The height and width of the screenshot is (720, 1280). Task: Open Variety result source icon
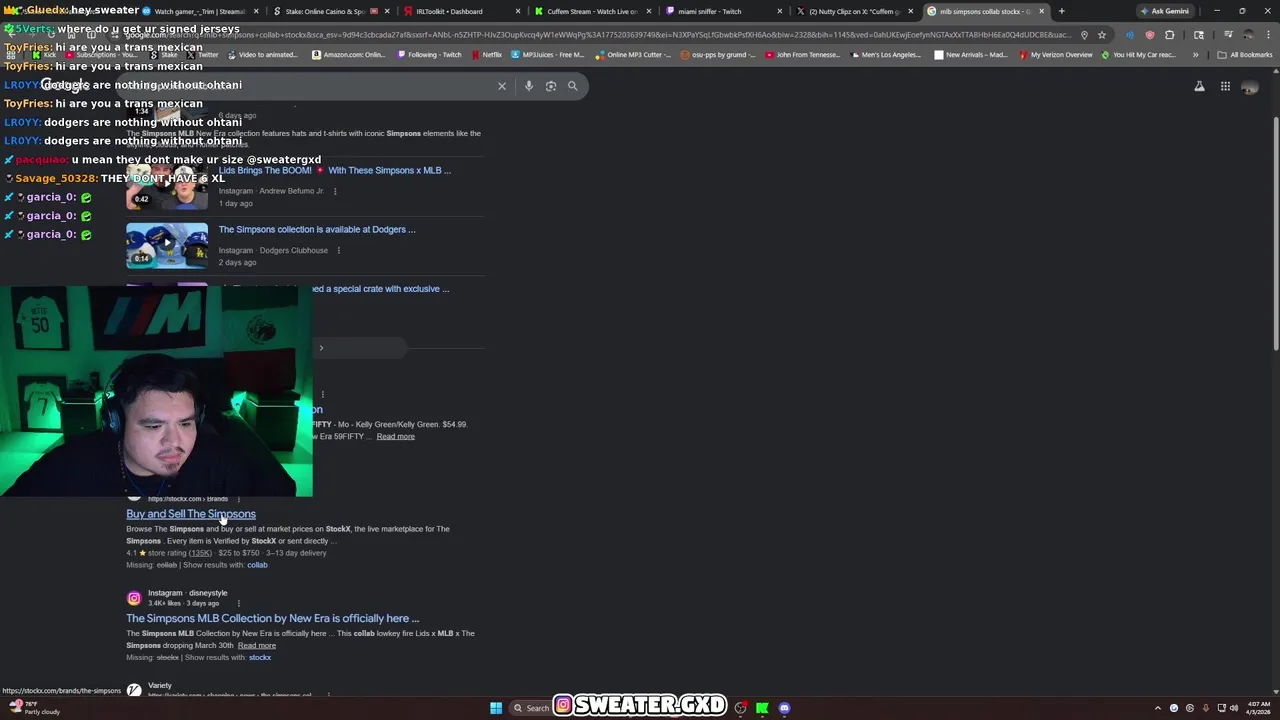[x=134, y=690]
